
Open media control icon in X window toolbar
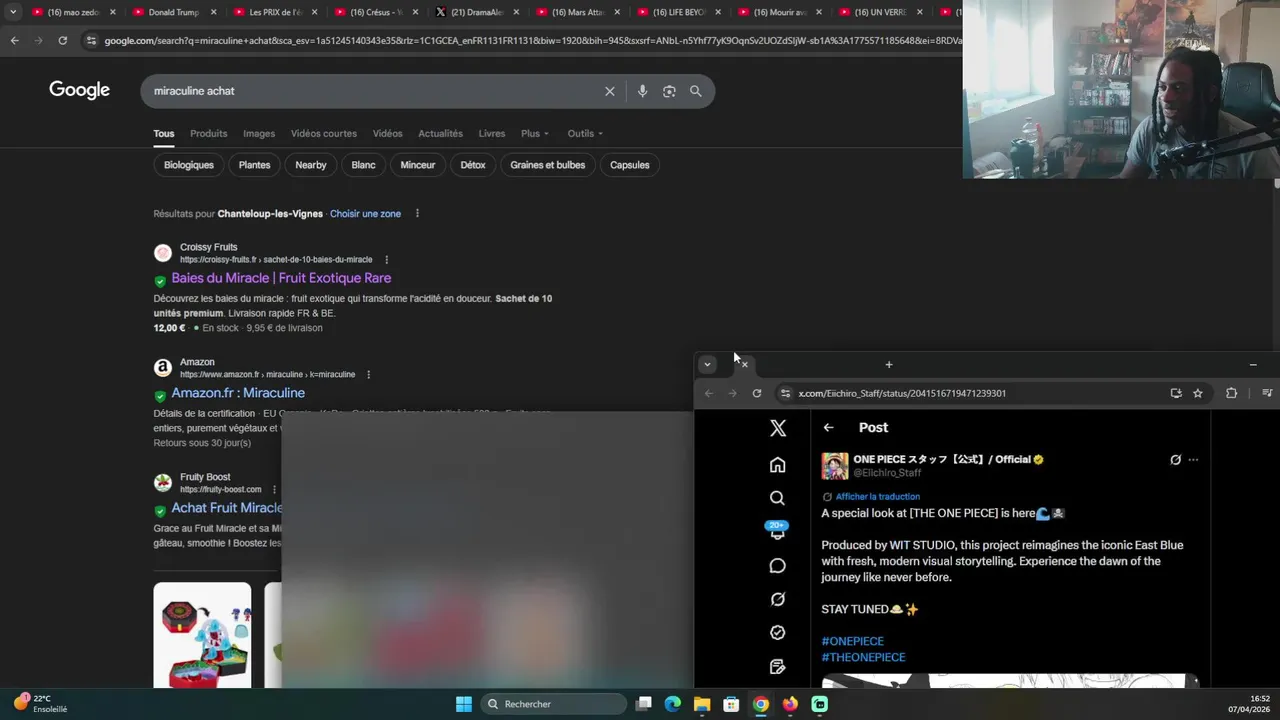1267,393
